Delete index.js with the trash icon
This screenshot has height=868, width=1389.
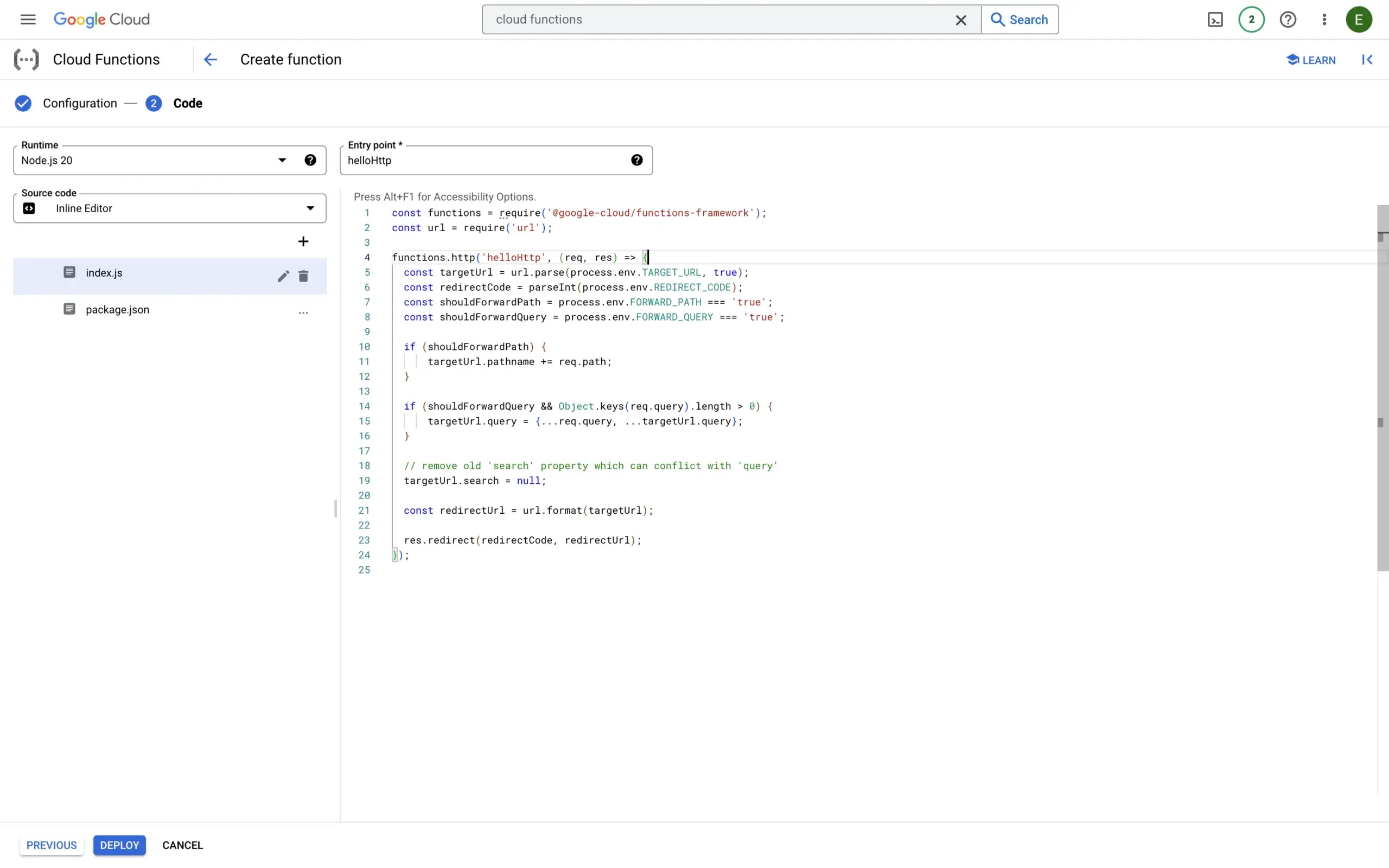click(x=304, y=276)
